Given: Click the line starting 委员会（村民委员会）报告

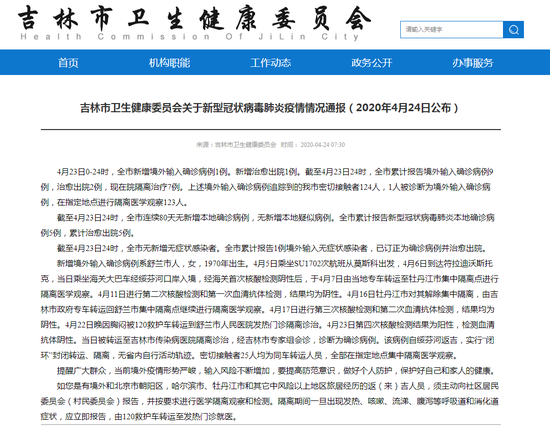Looking at the screenshot, I should click(269, 401).
